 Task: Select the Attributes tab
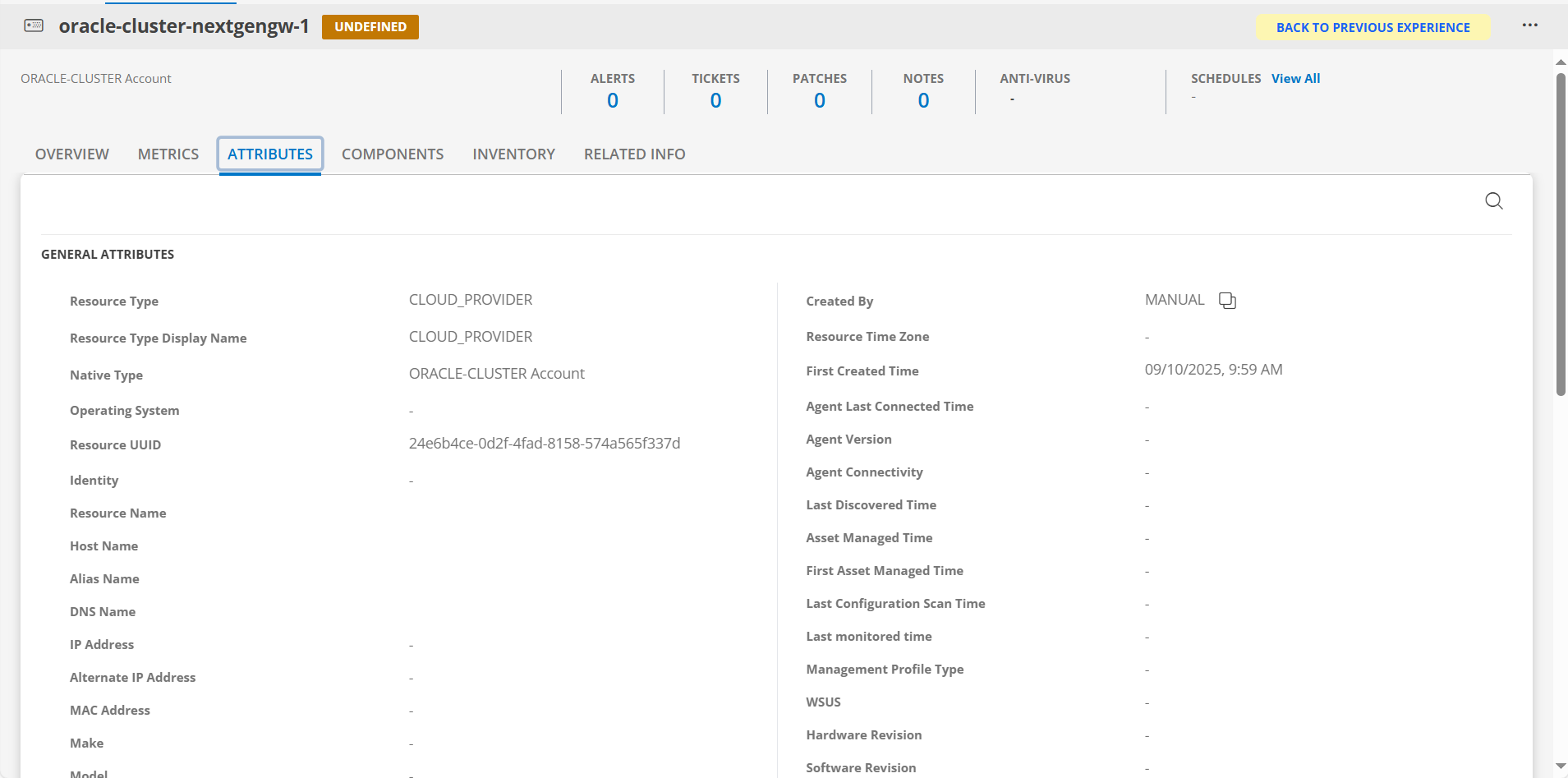click(x=270, y=154)
